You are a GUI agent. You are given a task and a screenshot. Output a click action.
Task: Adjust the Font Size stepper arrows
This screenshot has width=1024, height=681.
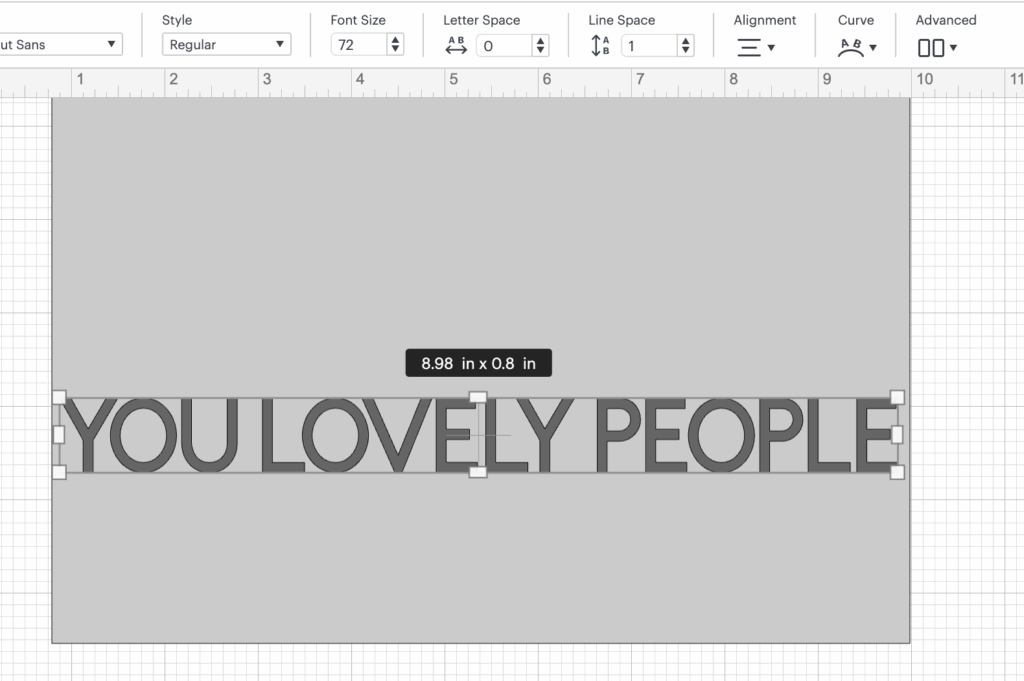(x=395, y=45)
